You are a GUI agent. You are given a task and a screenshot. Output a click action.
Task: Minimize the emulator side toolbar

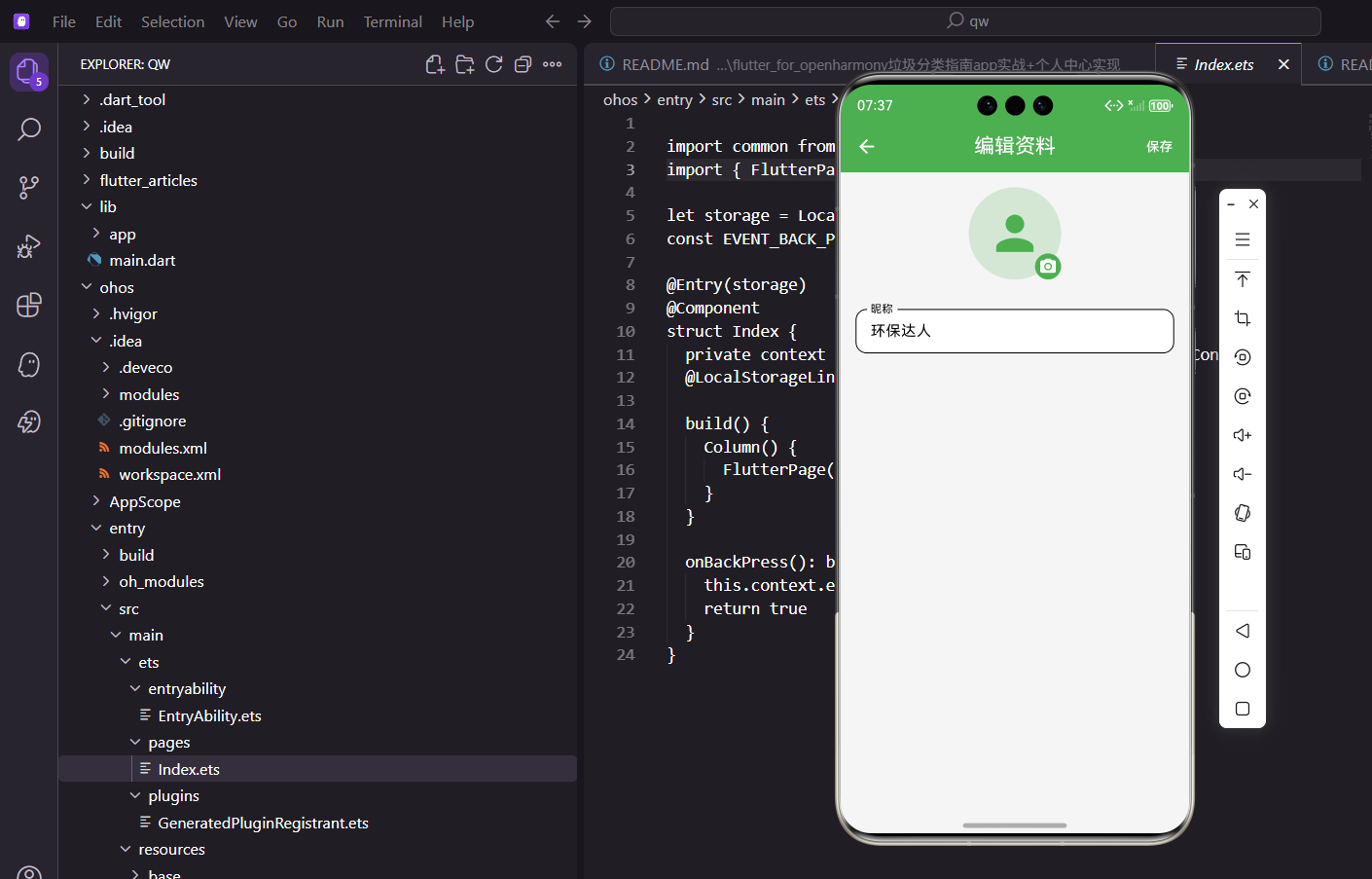click(x=1231, y=204)
